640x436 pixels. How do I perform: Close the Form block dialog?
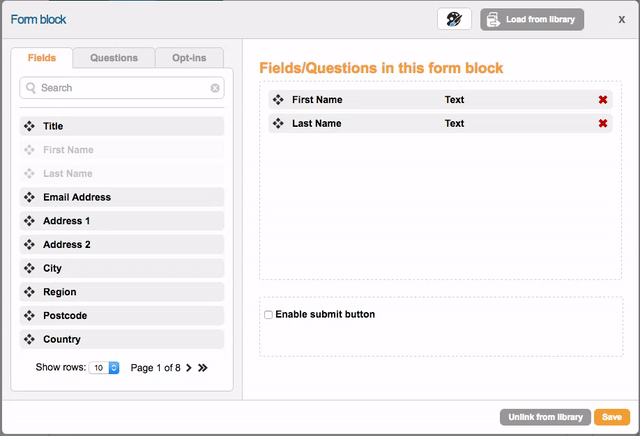pyautogui.click(x=621, y=19)
